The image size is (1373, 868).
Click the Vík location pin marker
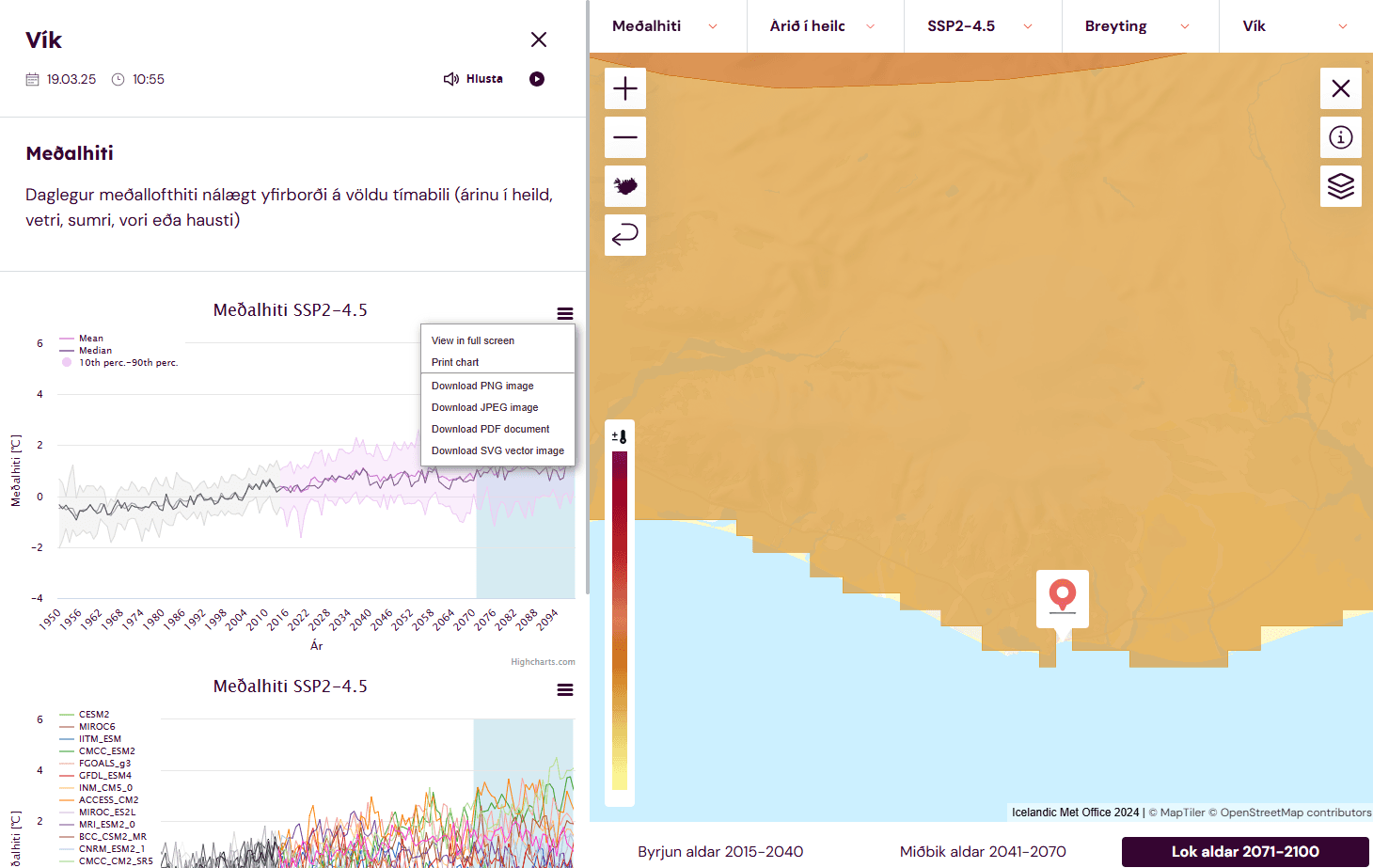(x=1063, y=596)
